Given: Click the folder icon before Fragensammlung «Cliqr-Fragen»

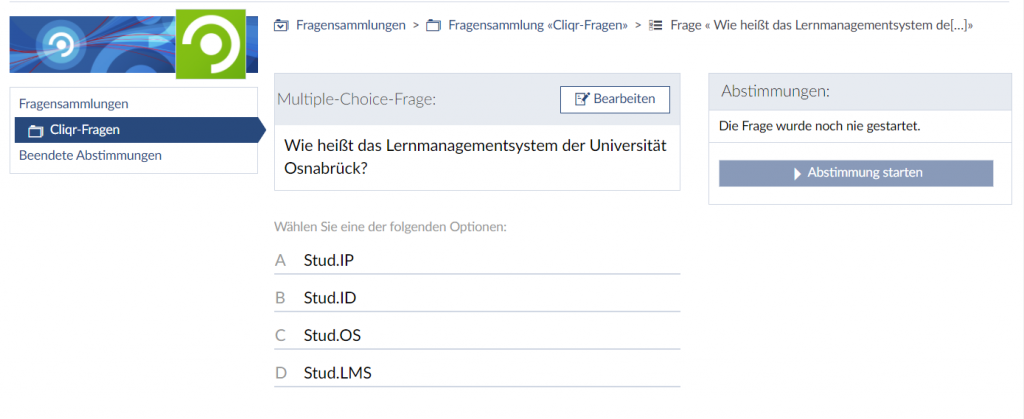Looking at the screenshot, I should coord(433,25).
